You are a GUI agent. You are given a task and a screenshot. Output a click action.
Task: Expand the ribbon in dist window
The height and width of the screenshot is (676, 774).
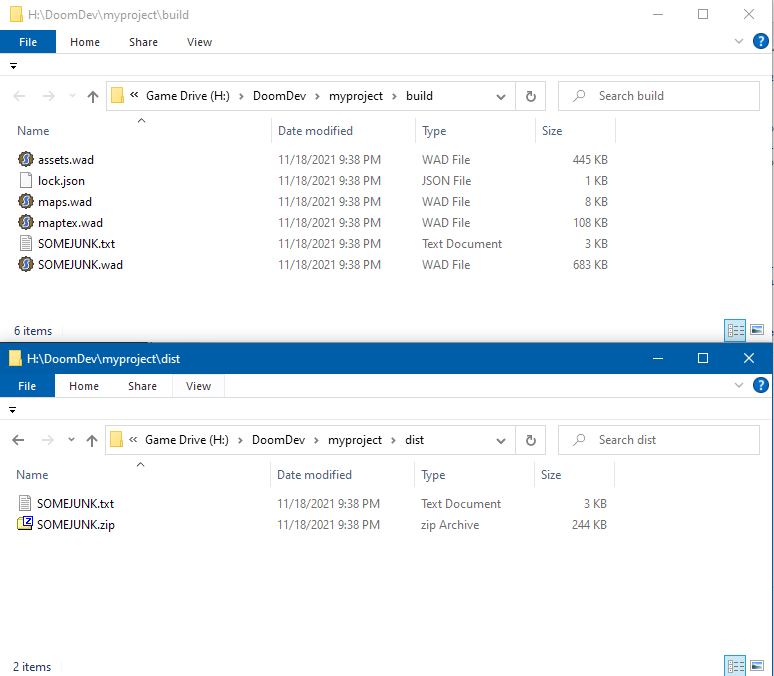pyautogui.click(x=739, y=385)
